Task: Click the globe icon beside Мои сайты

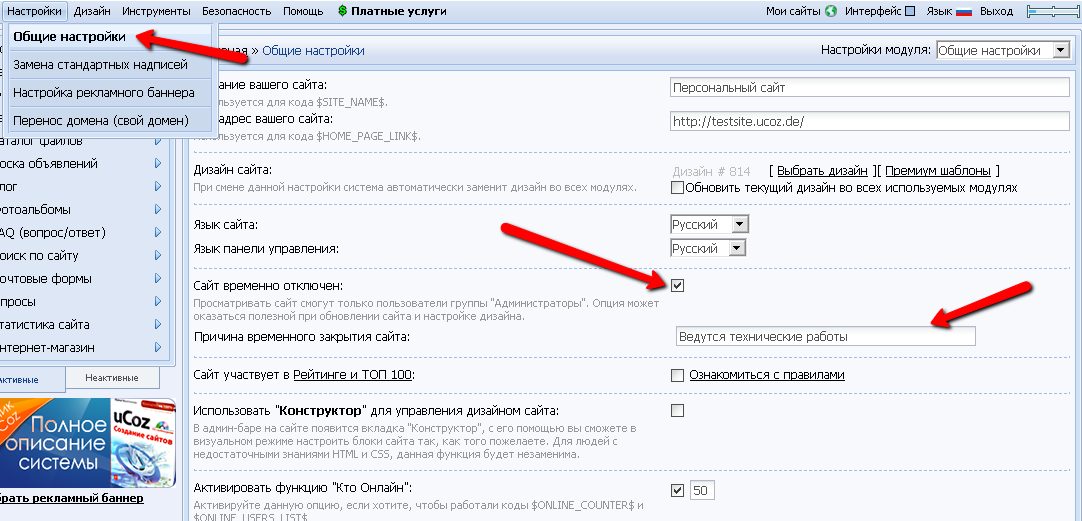Action: (x=830, y=11)
